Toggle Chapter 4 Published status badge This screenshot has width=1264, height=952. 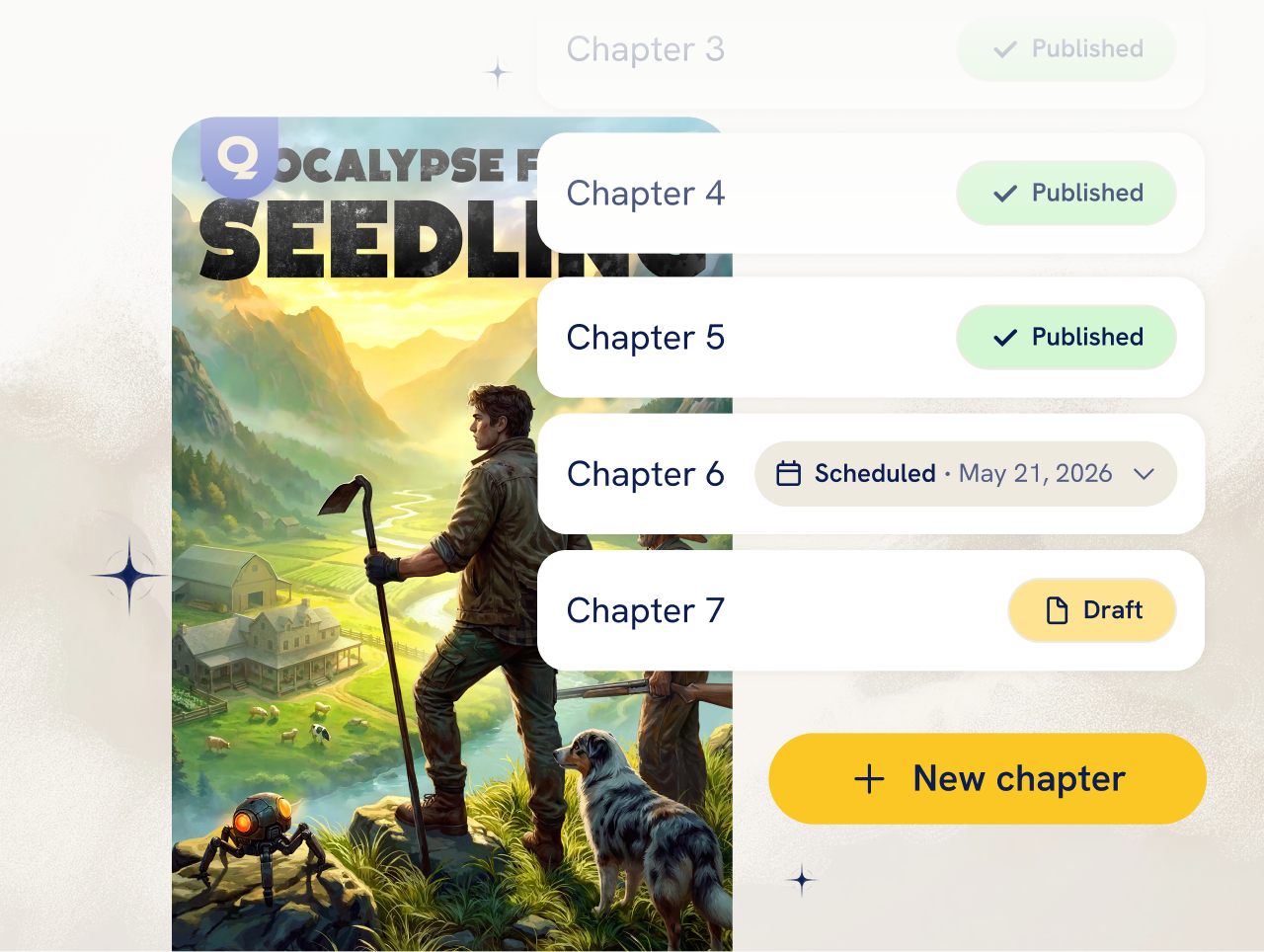tap(1066, 193)
